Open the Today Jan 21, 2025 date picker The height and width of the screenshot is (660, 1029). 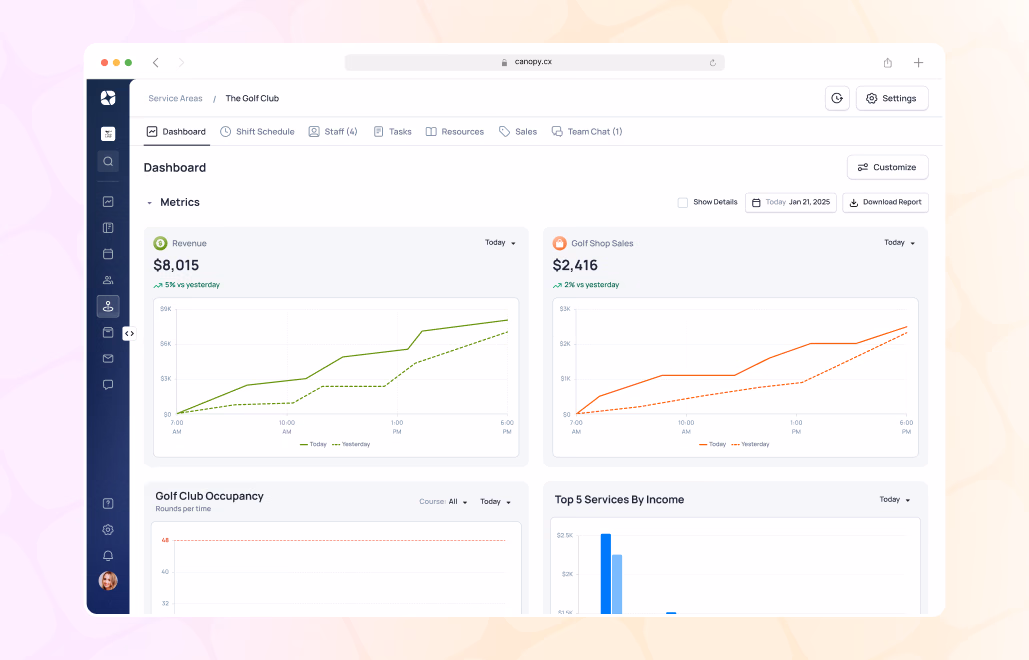tap(791, 203)
